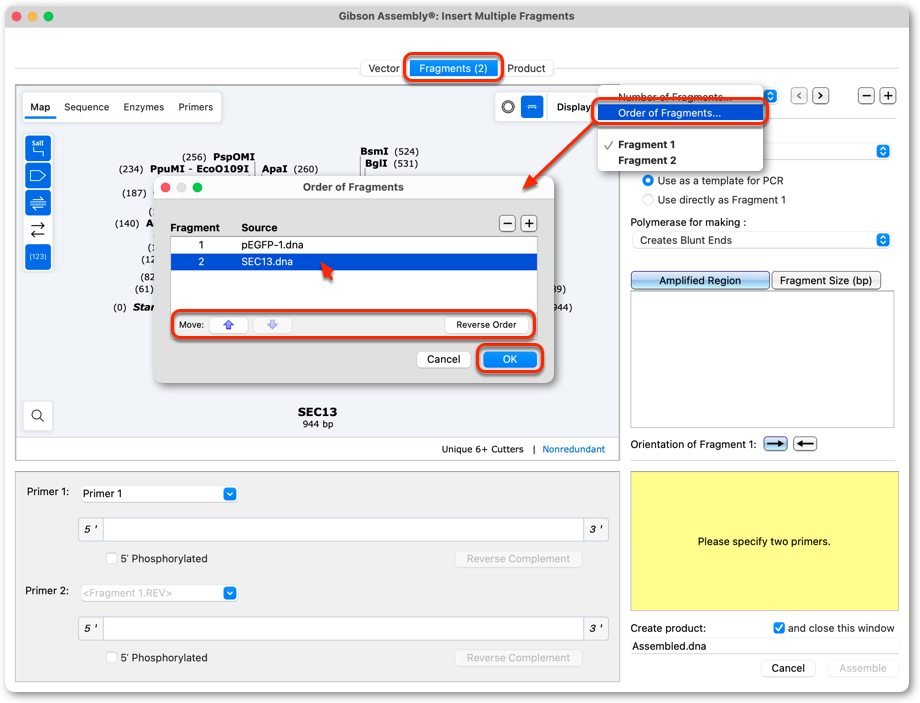This screenshot has height=703, width=920.
Task: Confirm the fragment order with OK
Action: 509,359
